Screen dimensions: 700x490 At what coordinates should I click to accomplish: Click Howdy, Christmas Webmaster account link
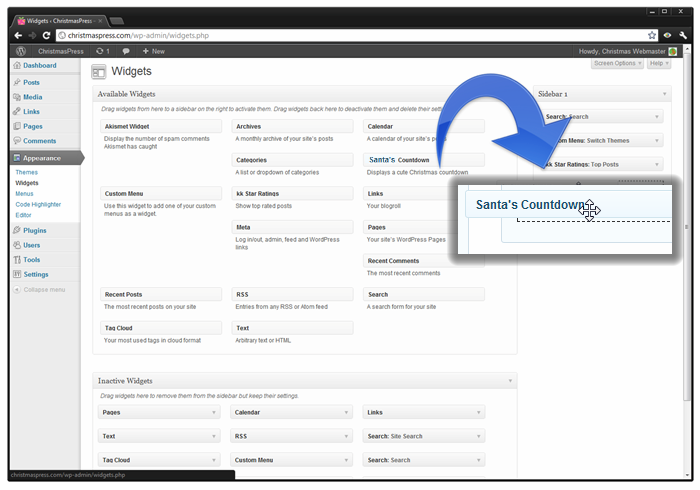pyautogui.click(x=622, y=51)
